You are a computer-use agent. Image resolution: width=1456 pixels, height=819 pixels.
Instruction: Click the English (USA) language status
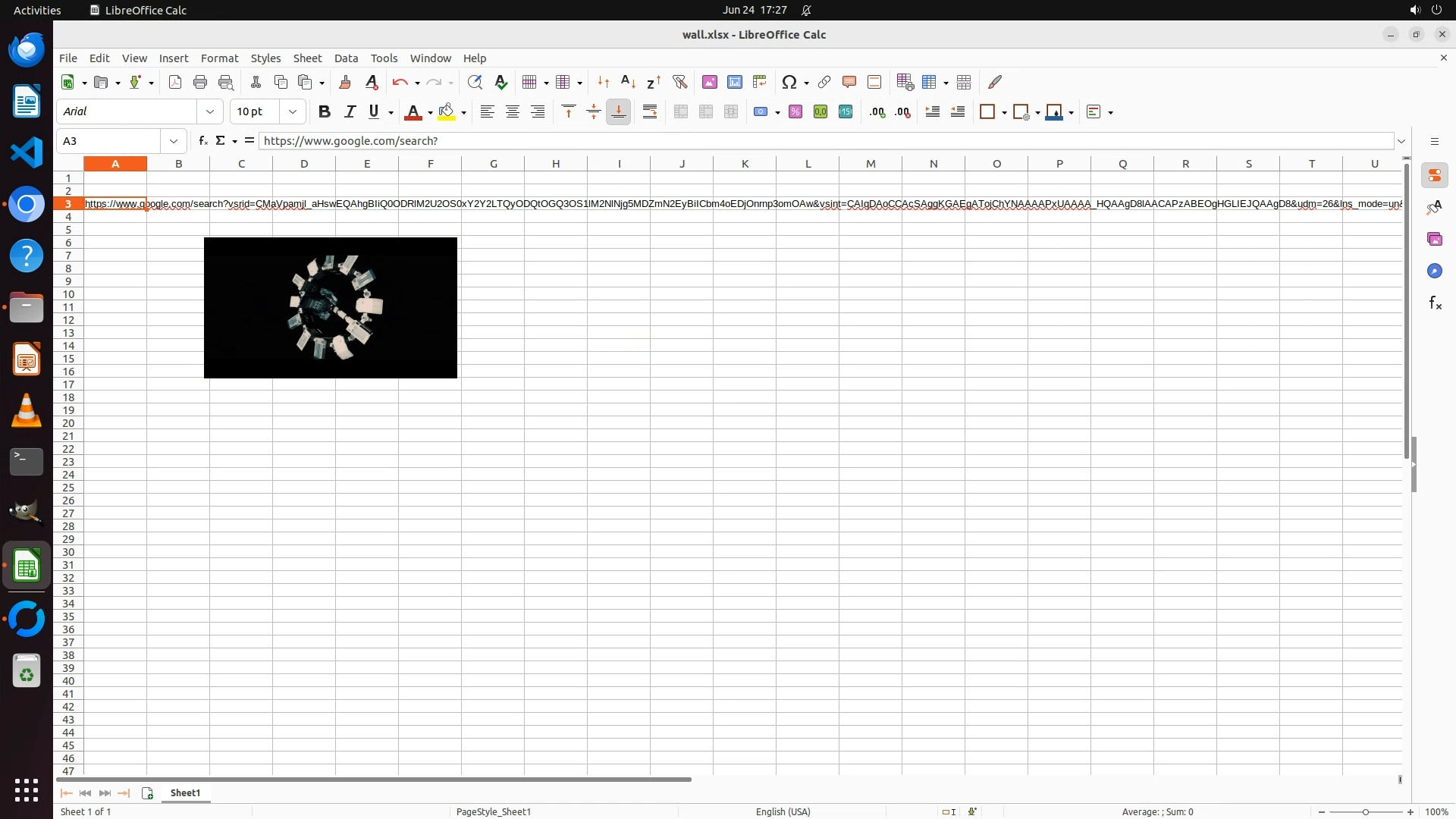(x=783, y=811)
